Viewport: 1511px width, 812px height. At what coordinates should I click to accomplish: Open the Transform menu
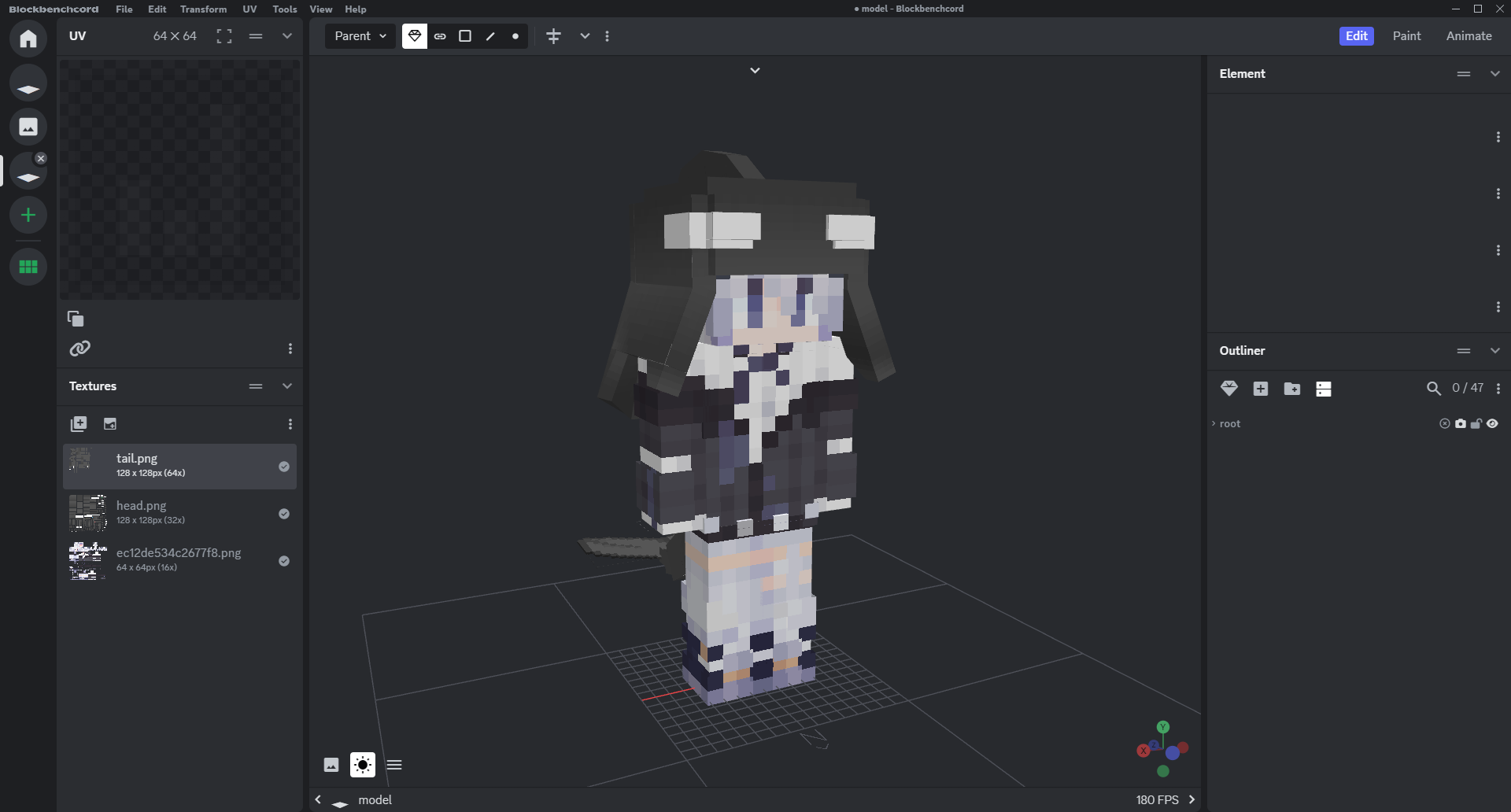[x=203, y=9]
